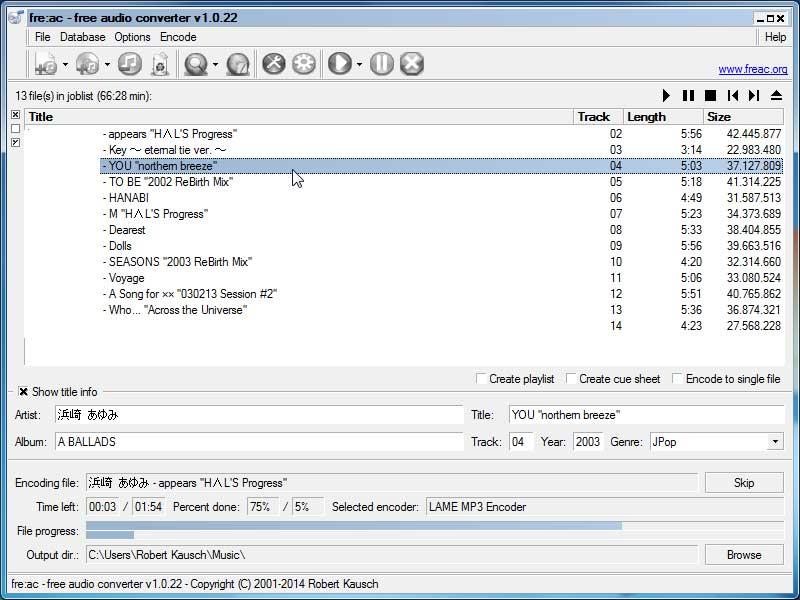This screenshot has height=600, width=800.
Task: Stop playback with the joblist stop square
Action: tap(710, 95)
